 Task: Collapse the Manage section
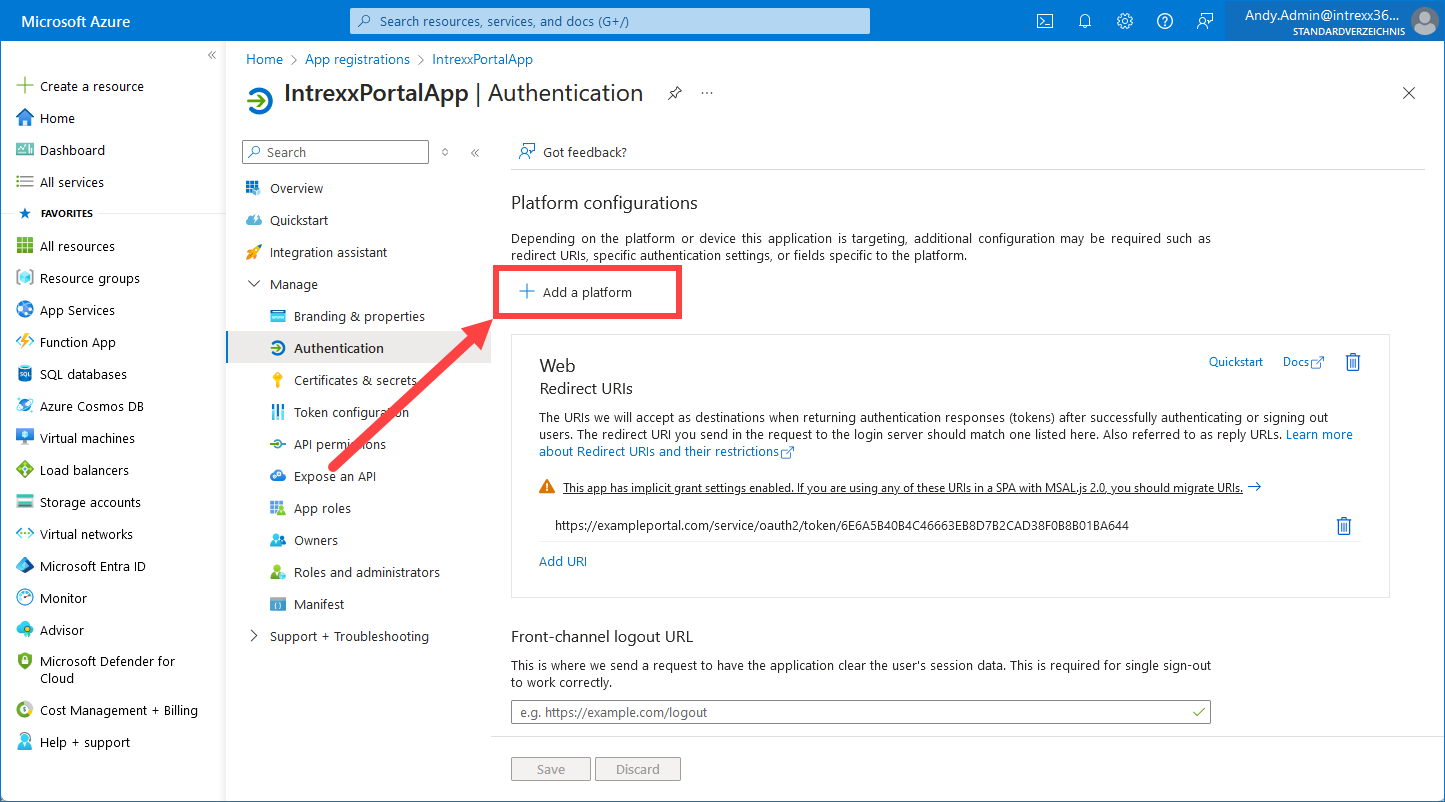point(253,284)
